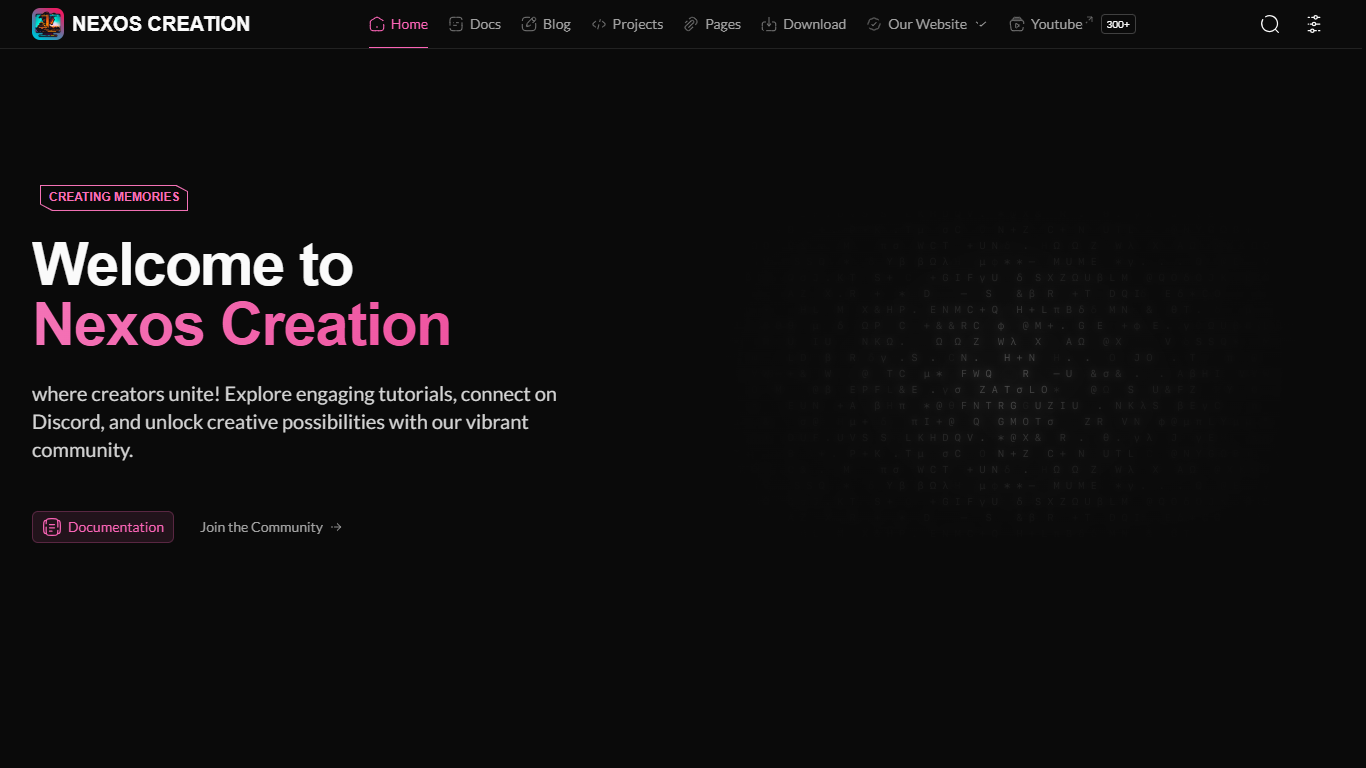Screen dimensions: 1366x768
Task: Click the 300+ badge beside Youtube
Action: coord(1118,24)
